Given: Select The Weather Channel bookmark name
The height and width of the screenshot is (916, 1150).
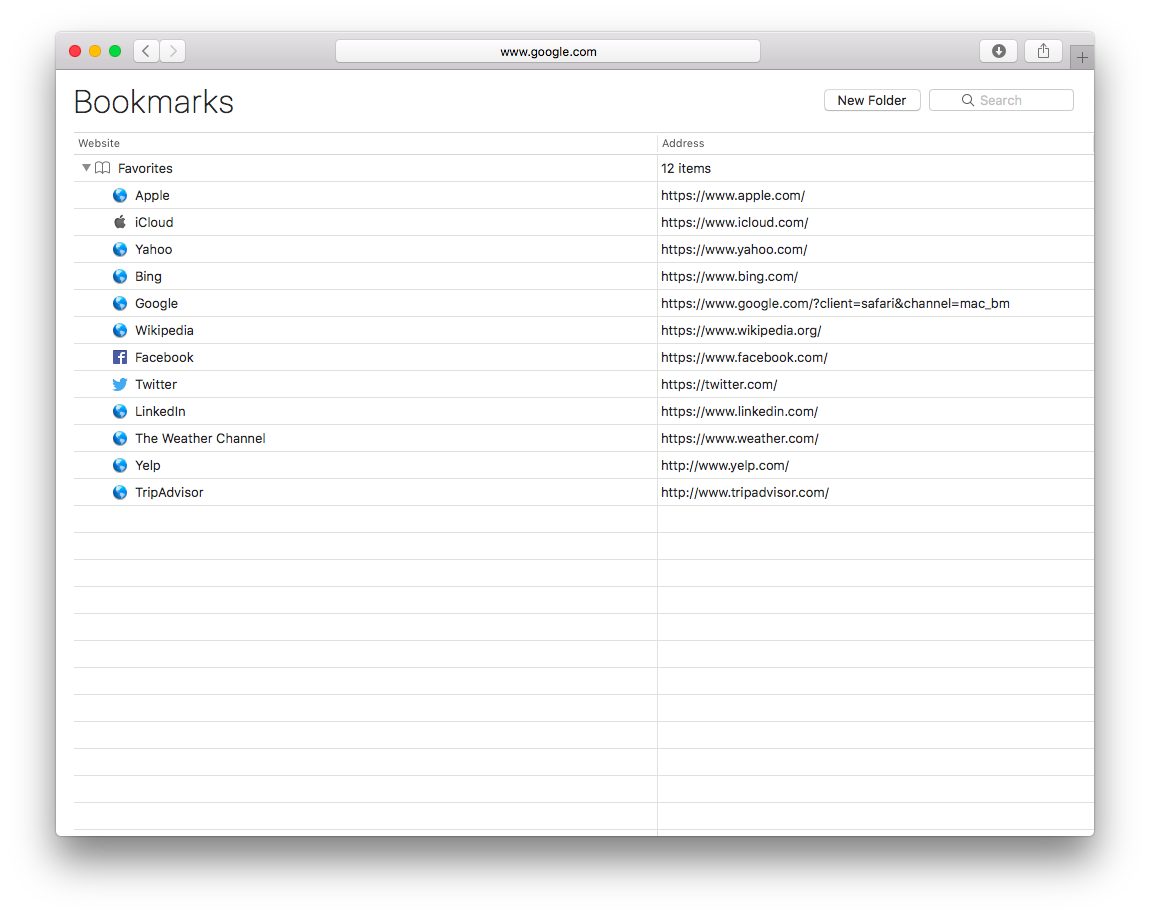Looking at the screenshot, I should coord(200,439).
